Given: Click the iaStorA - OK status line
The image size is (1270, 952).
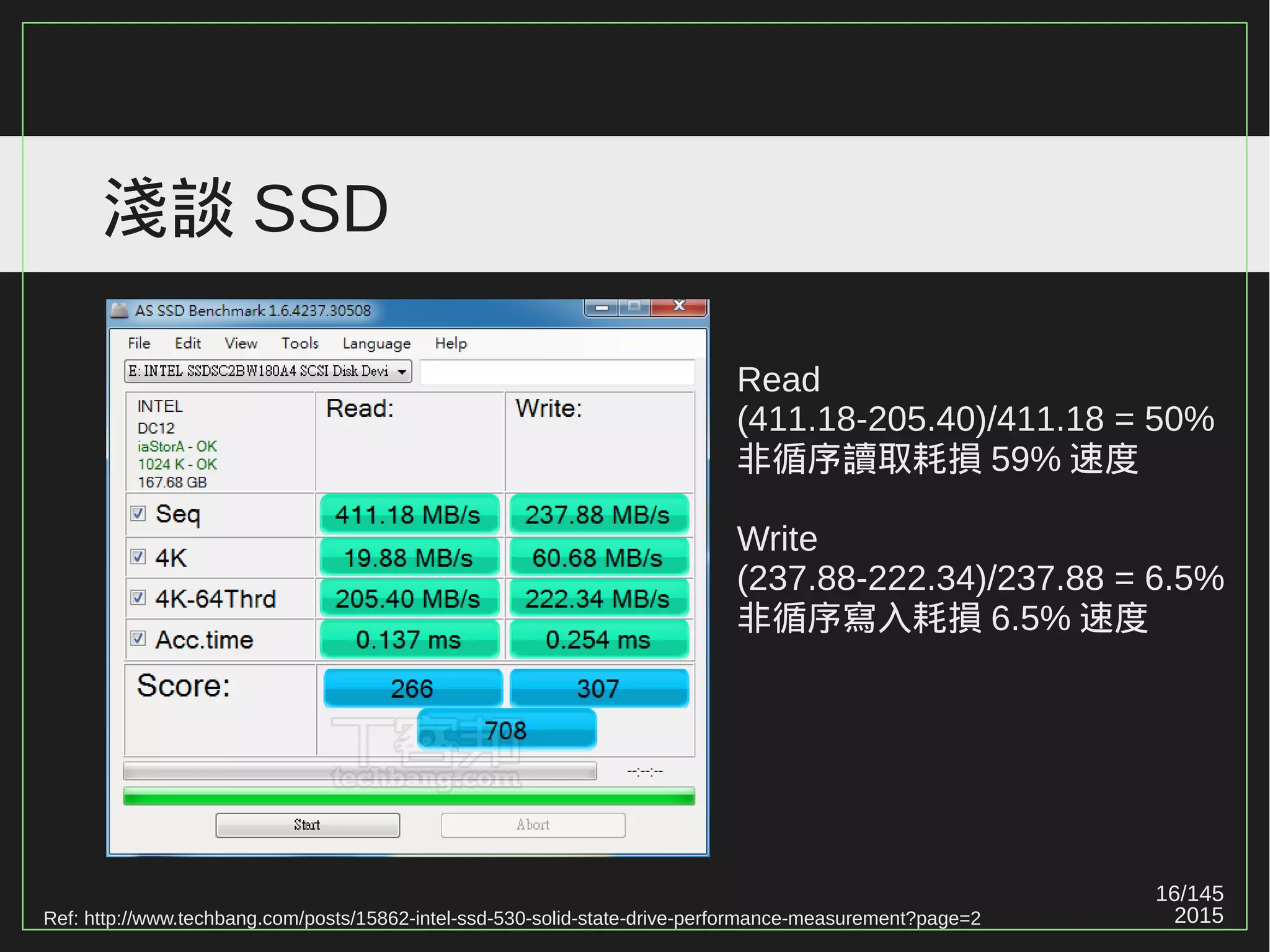Looking at the screenshot, I should [x=177, y=447].
